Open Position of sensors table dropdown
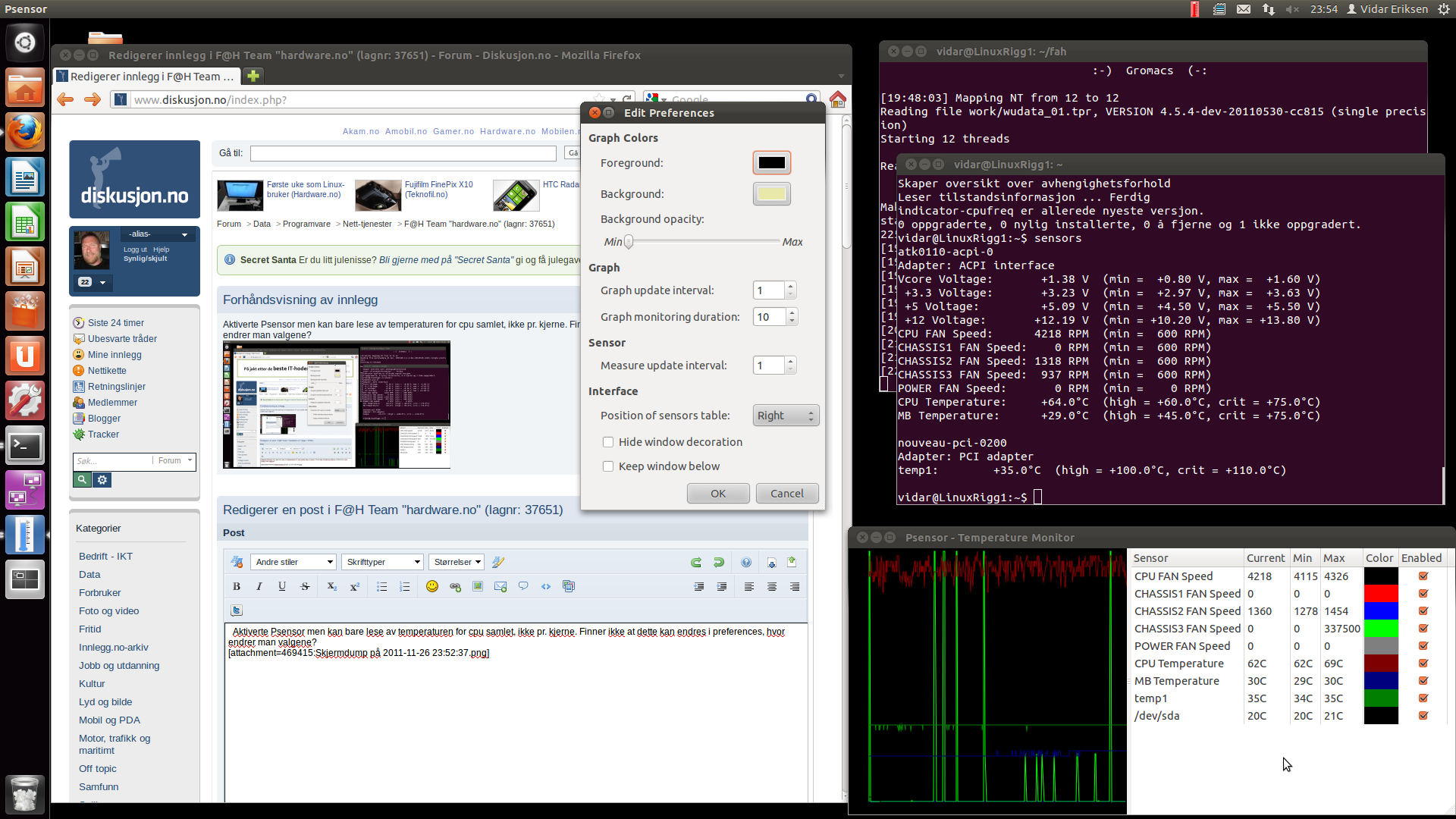 tap(786, 416)
